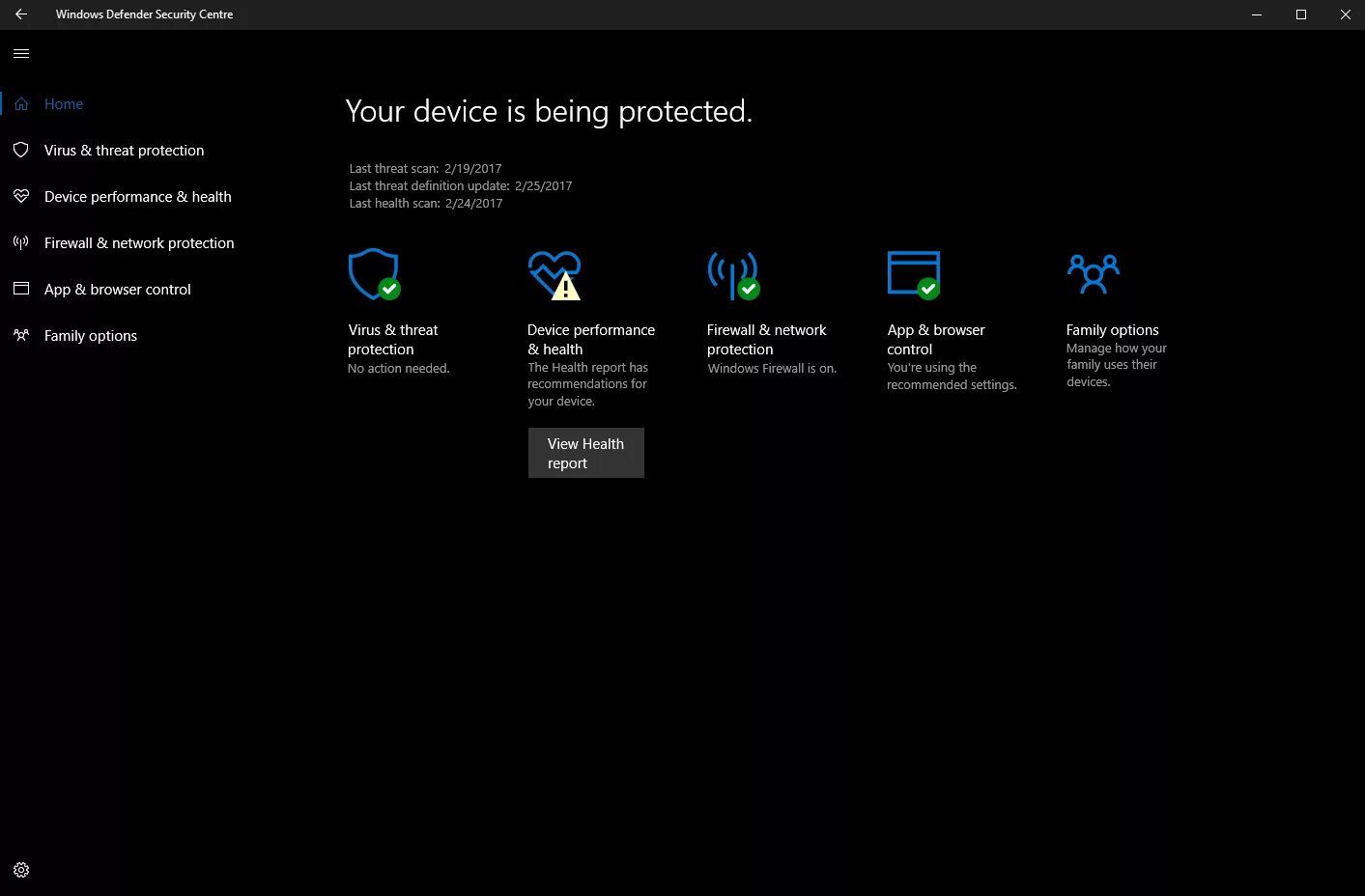
Task: Click the Family options tile title
Action: [1112, 329]
